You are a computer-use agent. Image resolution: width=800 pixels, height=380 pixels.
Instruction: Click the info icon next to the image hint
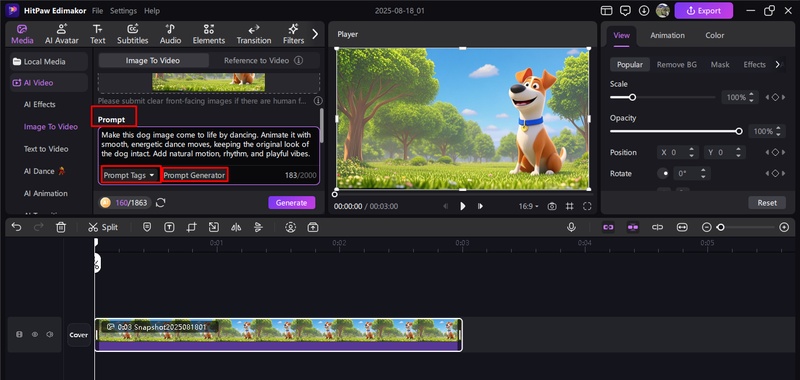click(x=318, y=101)
